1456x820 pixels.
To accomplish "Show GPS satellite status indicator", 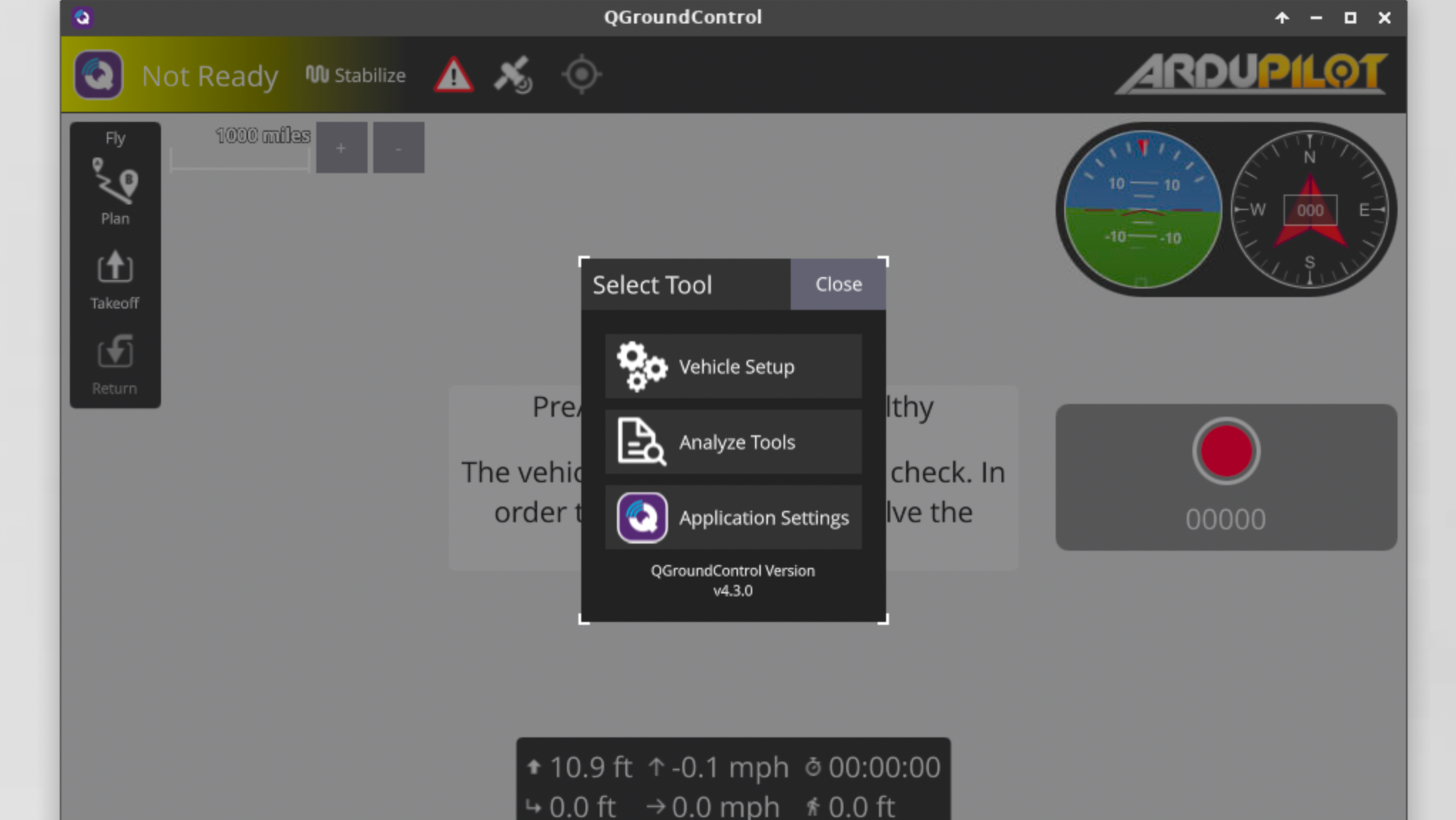I will tap(513, 75).
